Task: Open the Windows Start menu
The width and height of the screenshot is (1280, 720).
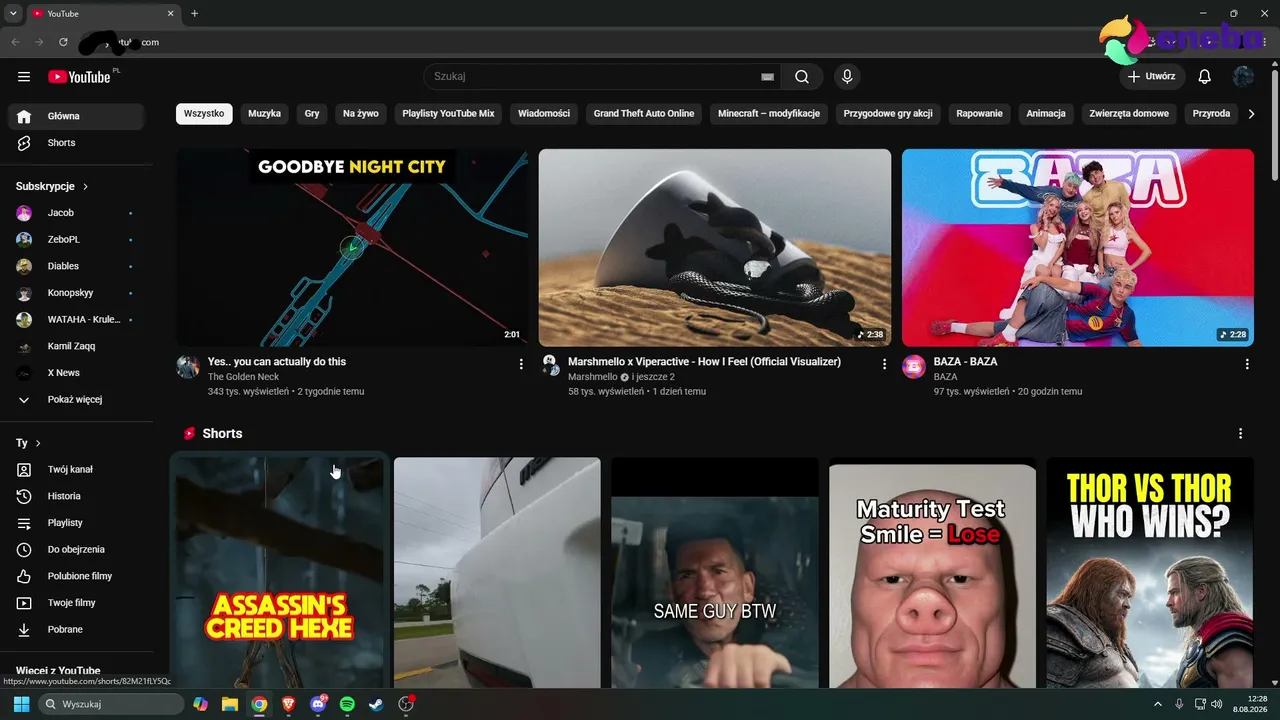Action: coord(21,704)
